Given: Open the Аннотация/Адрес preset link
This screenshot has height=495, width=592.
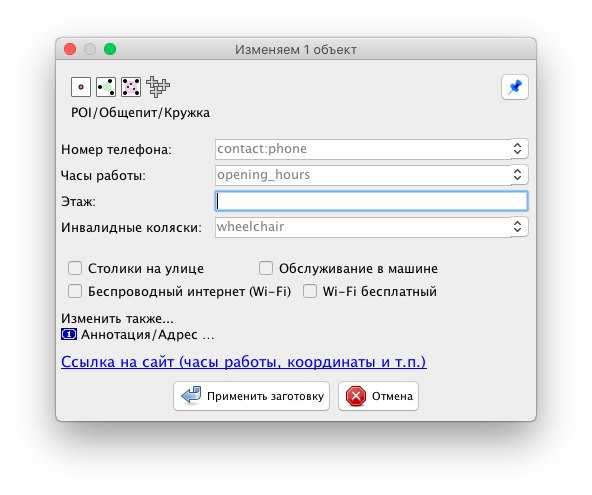Looking at the screenshot, I should click(147, 335).
